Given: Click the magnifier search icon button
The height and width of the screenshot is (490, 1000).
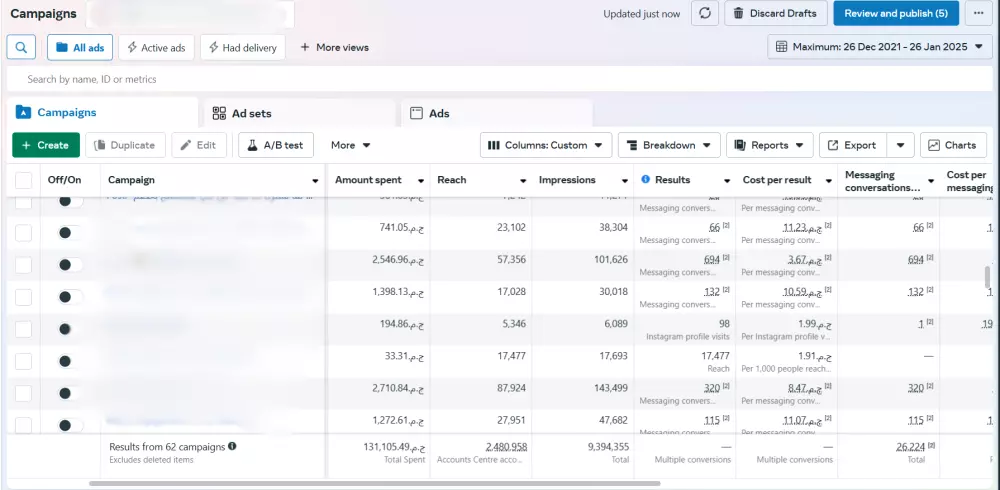Looking at the screenshot, I should tap(22, 47).
